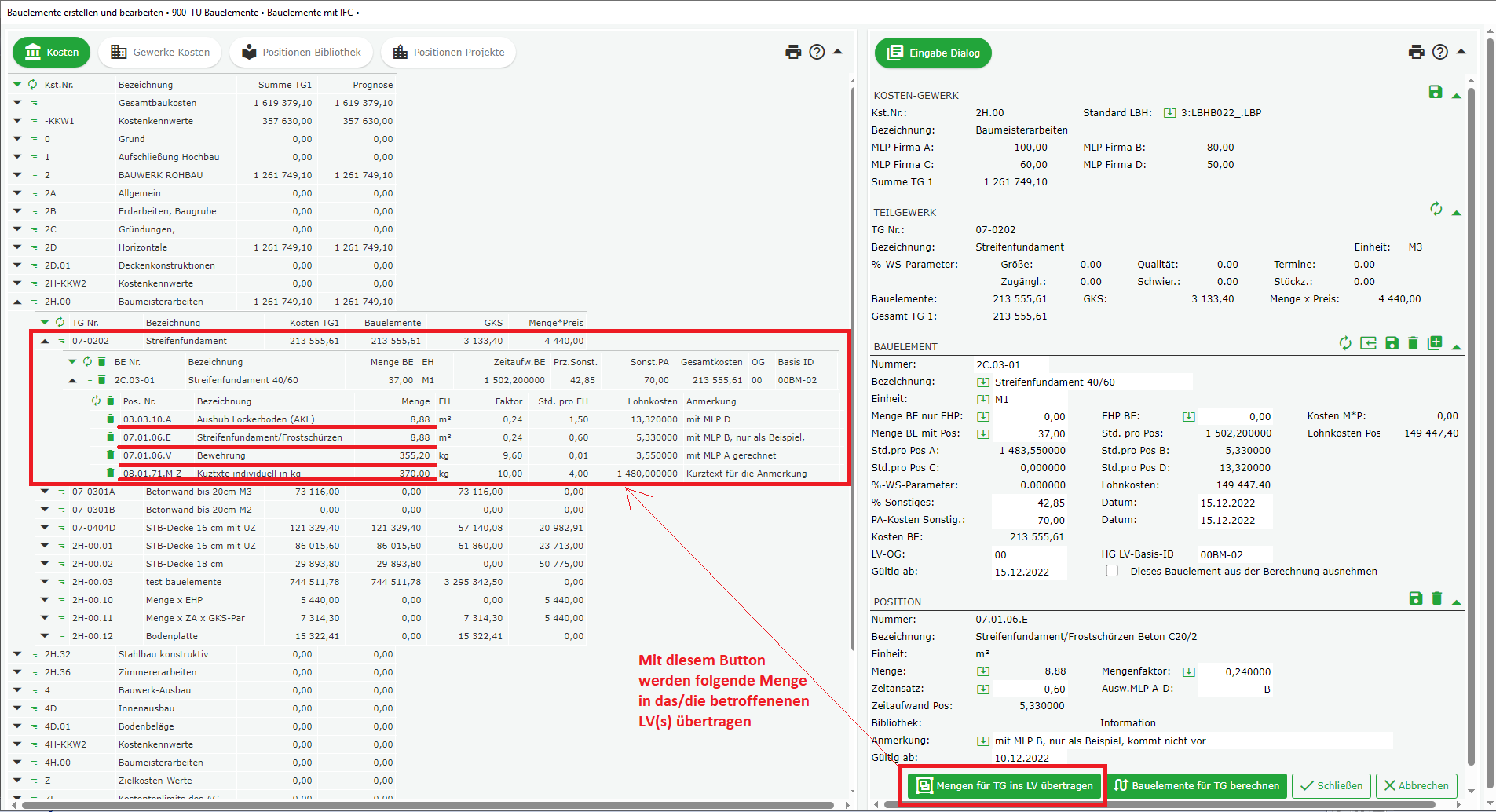Click the Abbrechen button
Viewport: 1496px width, 812px height.
1416,785
